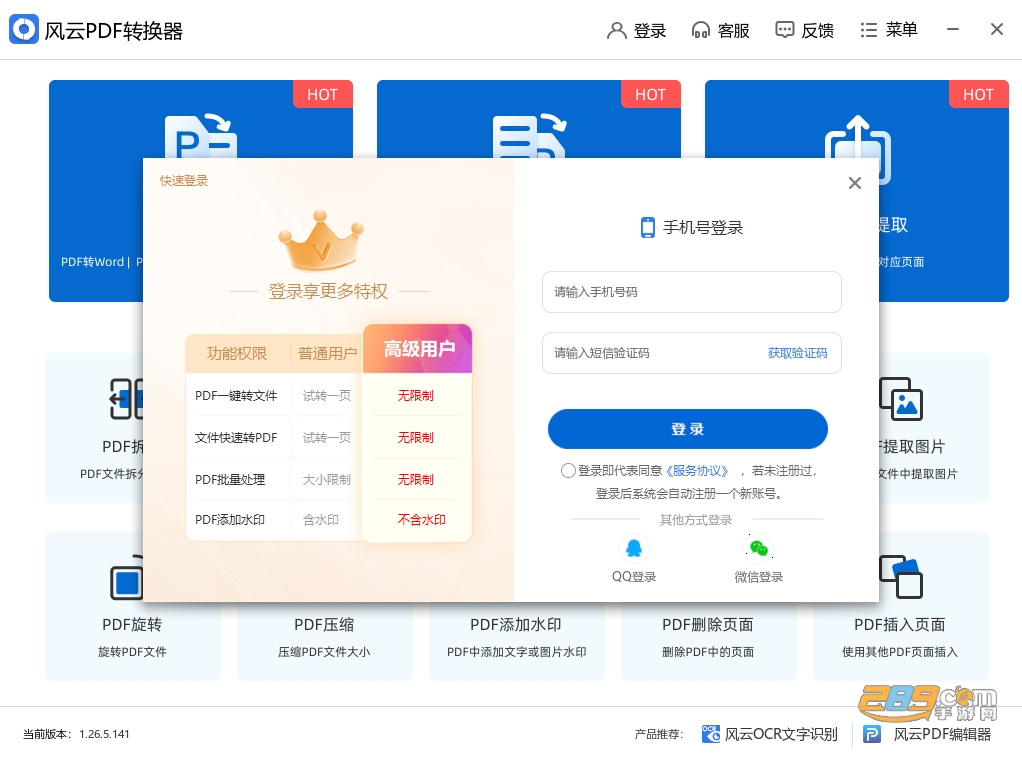The height and width of the screenshot is (761, 1022).
Task: Click the phone number input field
Action: click(692, 292)
